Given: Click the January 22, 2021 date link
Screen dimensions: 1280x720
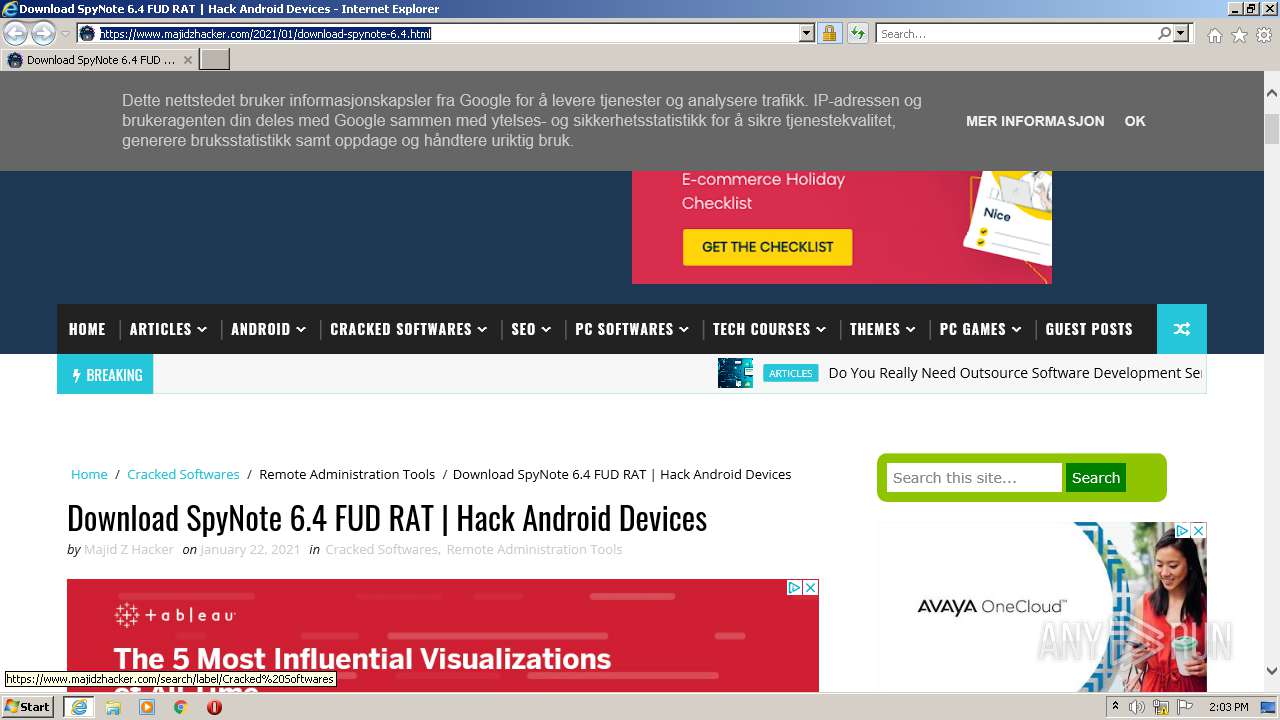Looking at the screenshot, I should pyautogui.click(x=250, y=549).
